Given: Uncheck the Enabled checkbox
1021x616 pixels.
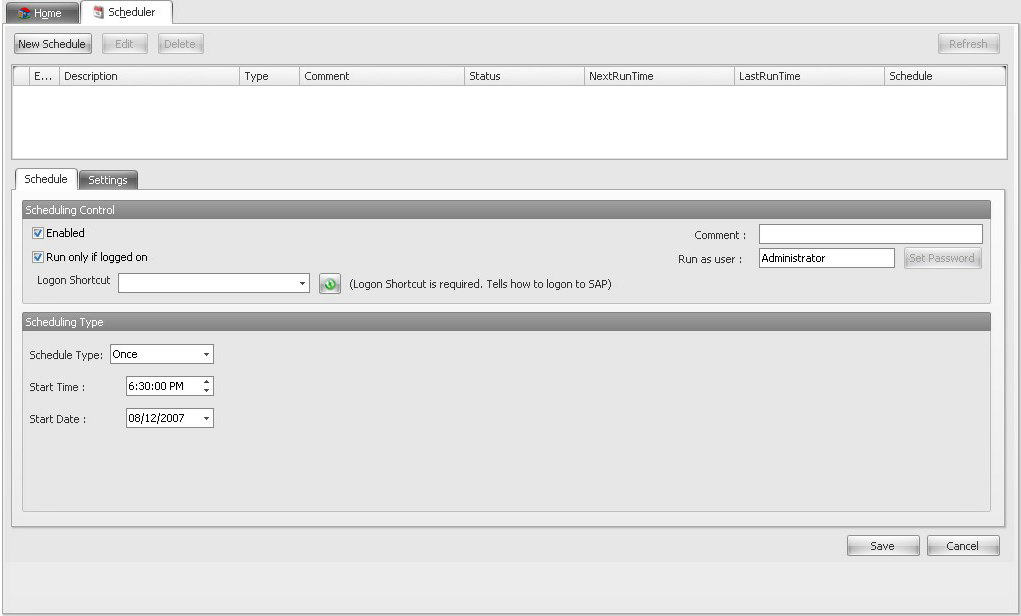Looking at the screenshot, I should [38, 233].
